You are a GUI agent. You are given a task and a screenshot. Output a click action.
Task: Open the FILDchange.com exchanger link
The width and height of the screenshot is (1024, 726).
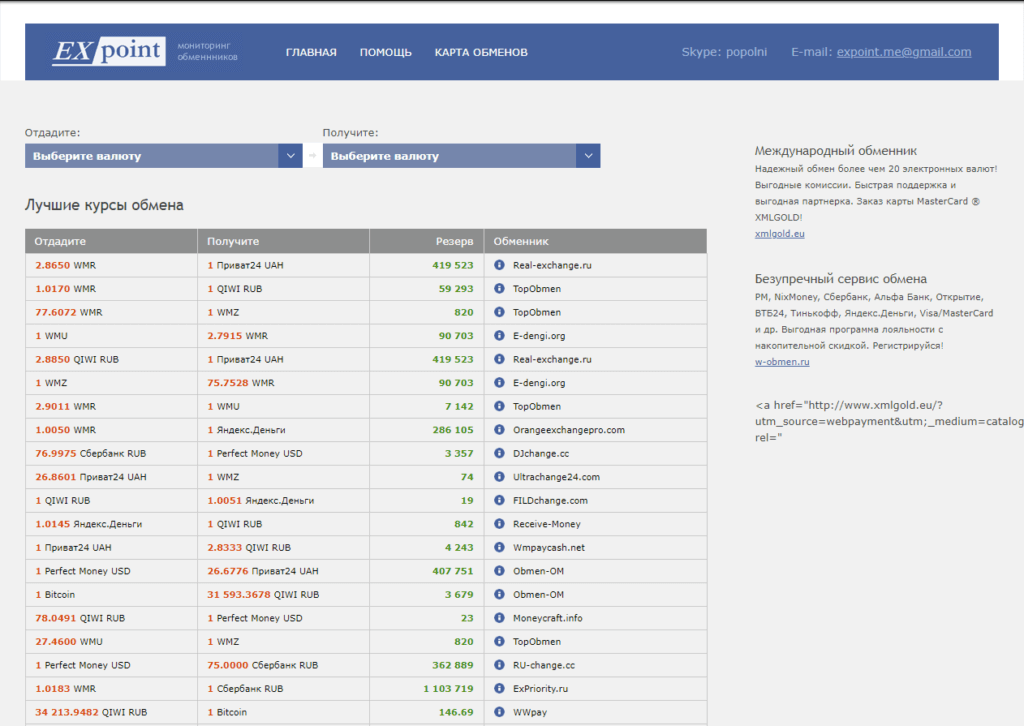550,500
